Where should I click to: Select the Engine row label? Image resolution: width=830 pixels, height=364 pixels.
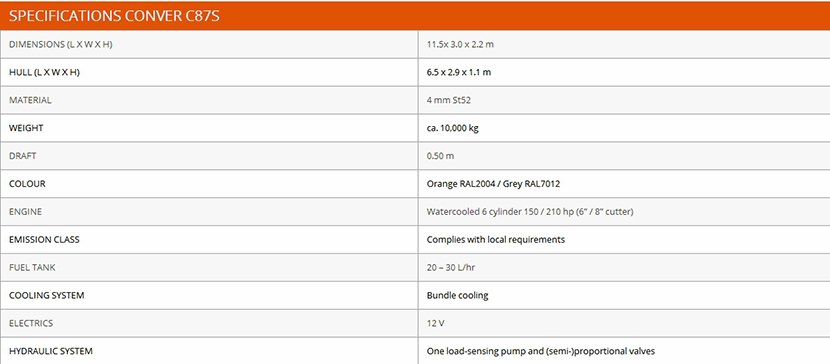(x=25, y=212)
